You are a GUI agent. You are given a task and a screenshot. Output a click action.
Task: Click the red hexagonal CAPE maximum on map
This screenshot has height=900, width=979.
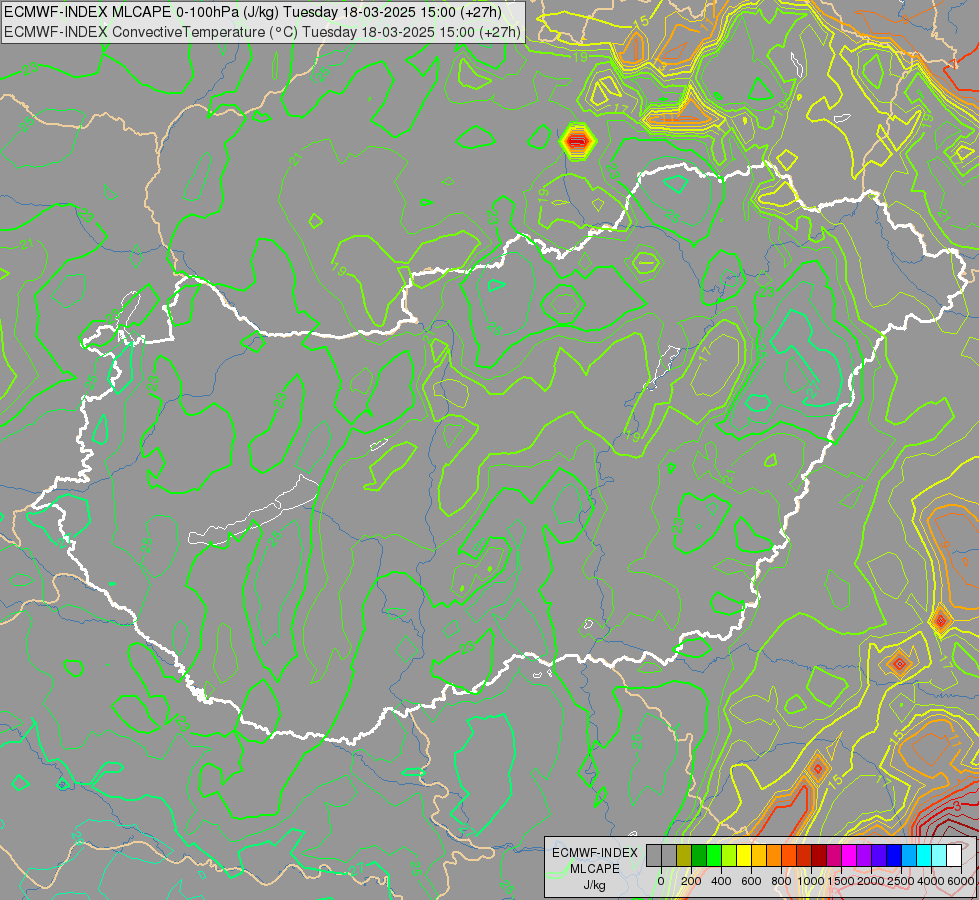tap(578, 142)
